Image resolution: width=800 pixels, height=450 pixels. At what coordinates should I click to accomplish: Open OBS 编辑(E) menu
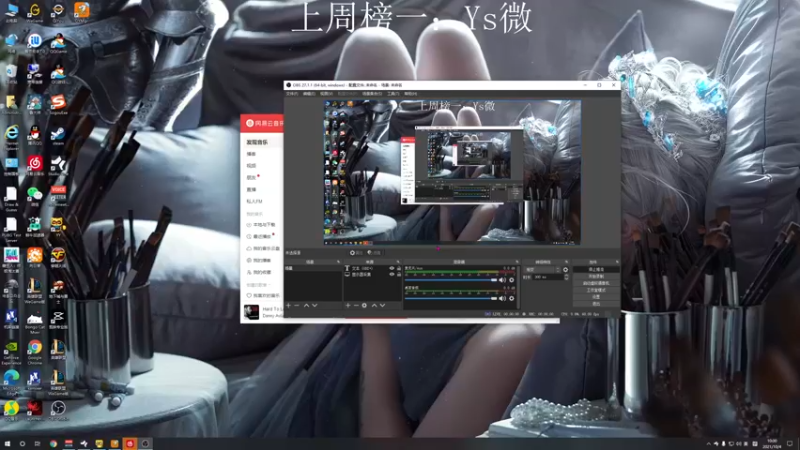pos(309,94)
